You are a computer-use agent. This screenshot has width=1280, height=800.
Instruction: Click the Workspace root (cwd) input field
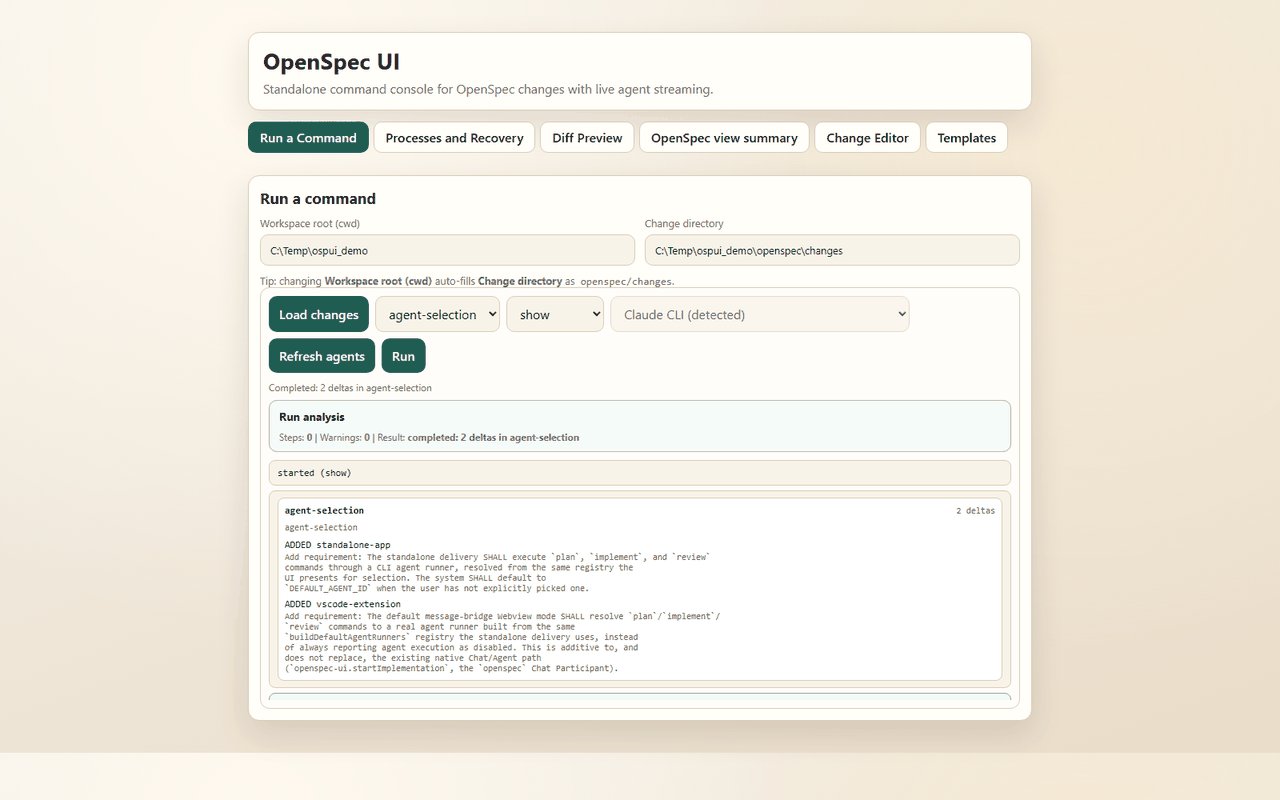coord(447,250)
